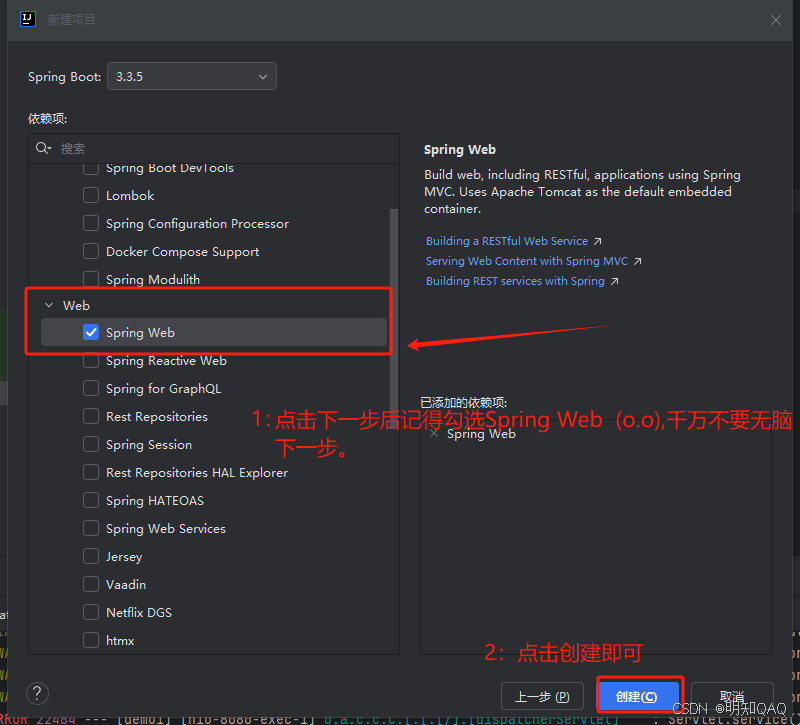Open Building a RESTful Web Service link
This screenshot has height=725, width=800.
tap(513, 241)
